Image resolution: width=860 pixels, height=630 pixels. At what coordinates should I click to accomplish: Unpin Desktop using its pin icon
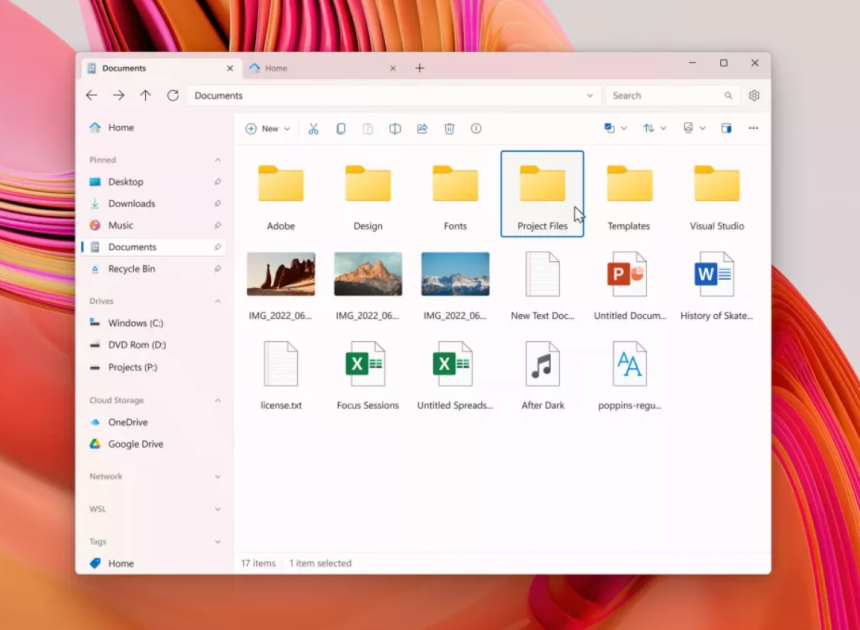218,181
